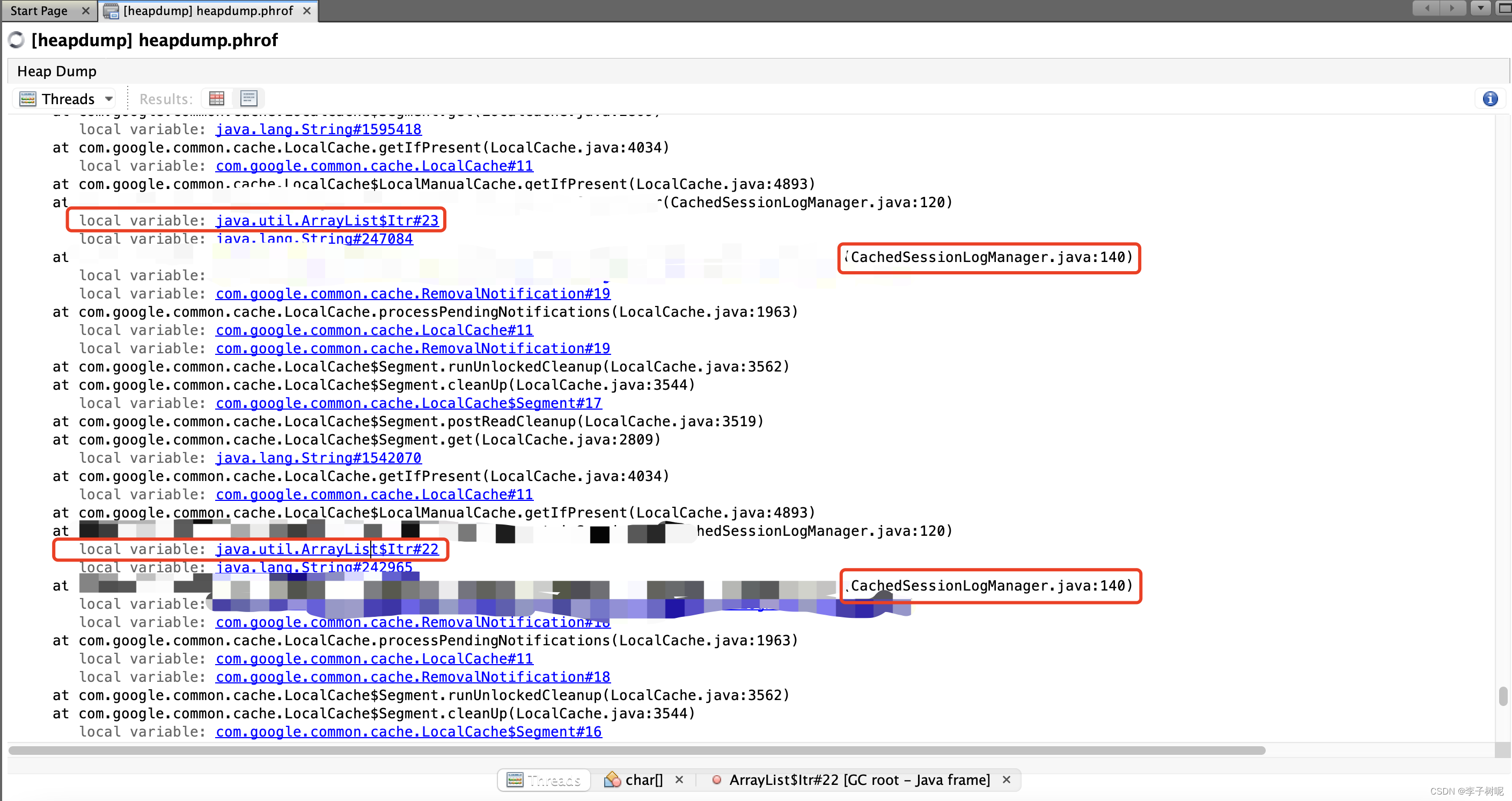Select ArrayList$Itr#22 GC root tab
The image size is (1512, 801).
point(855,779)
